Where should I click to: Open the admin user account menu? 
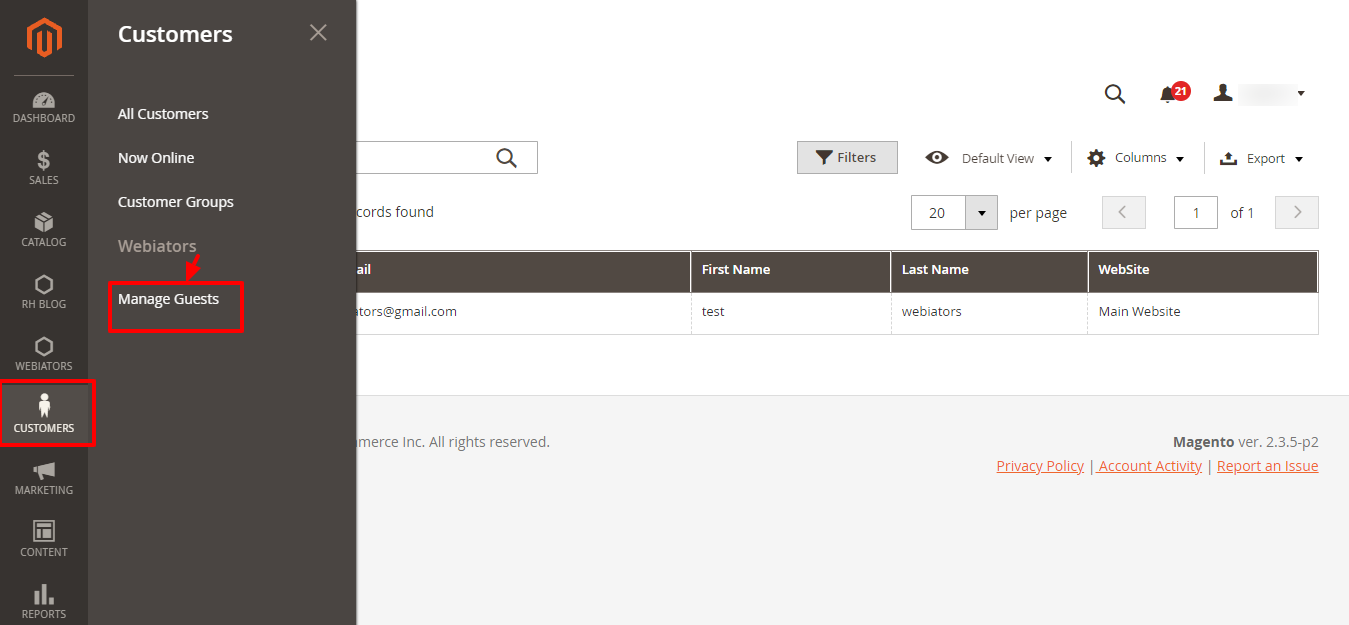(x=1259, y=93)
